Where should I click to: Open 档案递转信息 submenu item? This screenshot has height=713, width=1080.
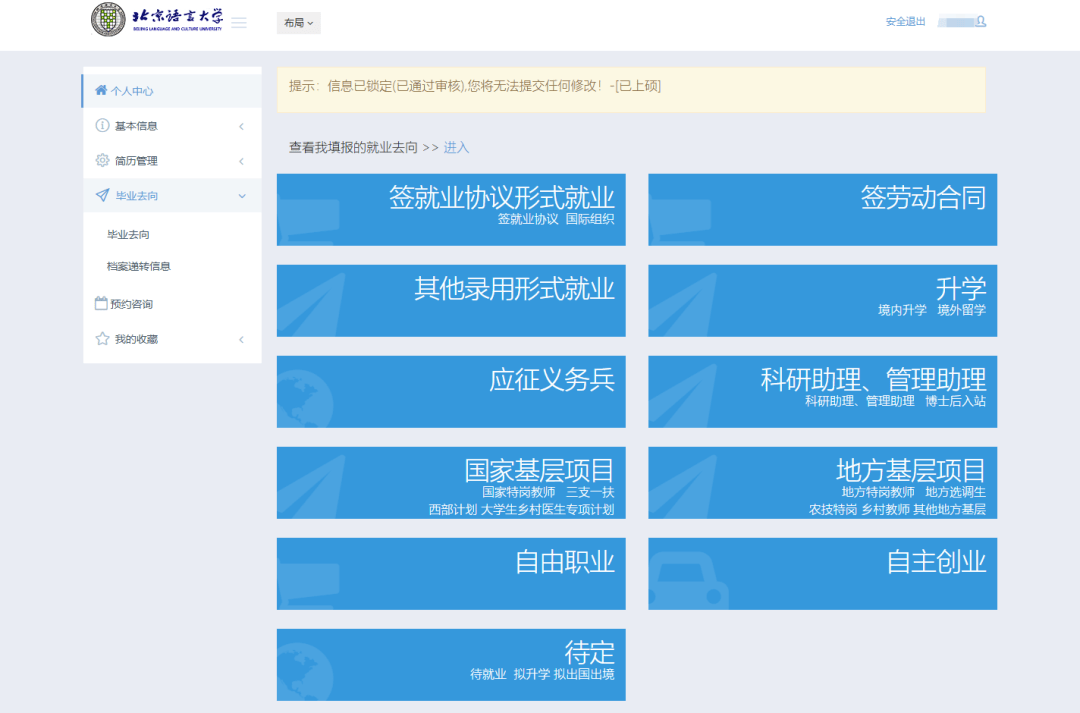(139, 266)
